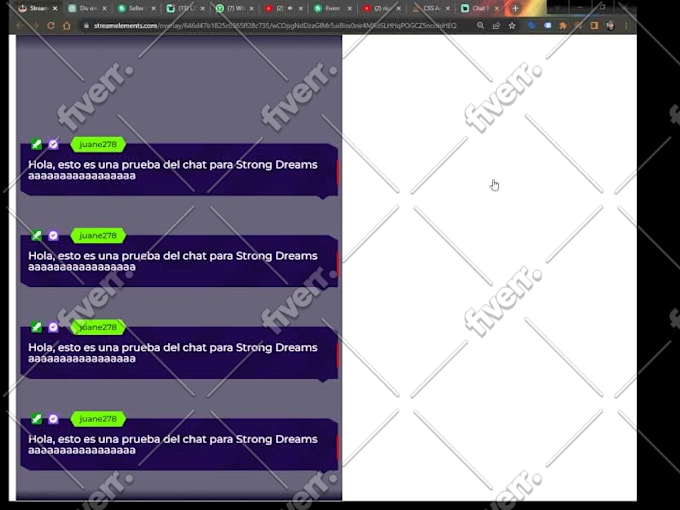Go to the browser home page
680x510 pixels.
click(x=67, y=26)
